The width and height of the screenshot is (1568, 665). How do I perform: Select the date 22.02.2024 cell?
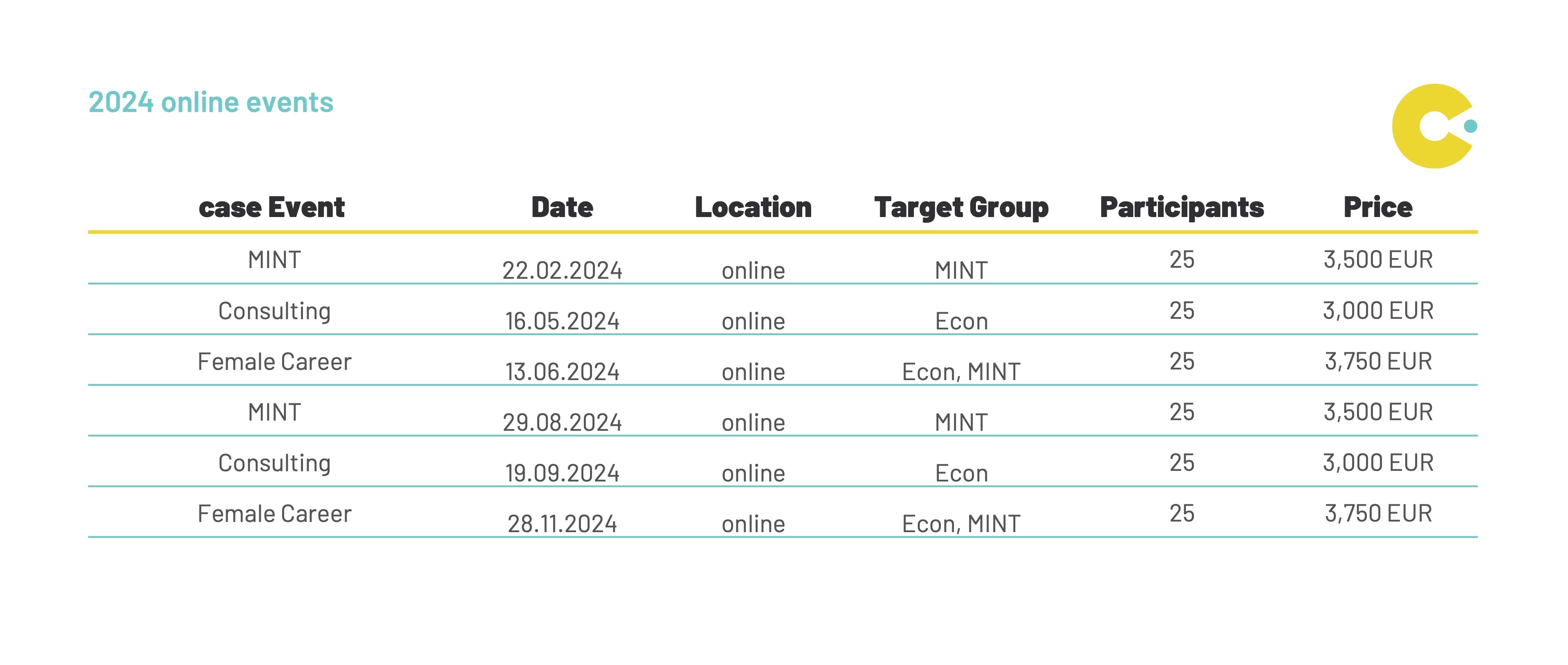pyautogui.click(x=562, y=270)
